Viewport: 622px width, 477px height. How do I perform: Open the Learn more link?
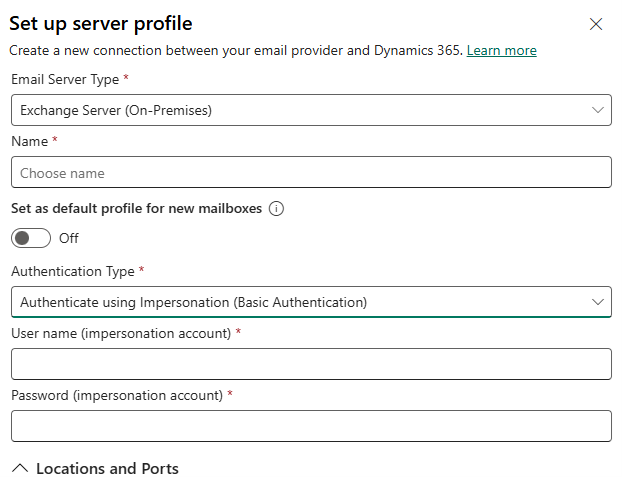[x=501, y=50]
